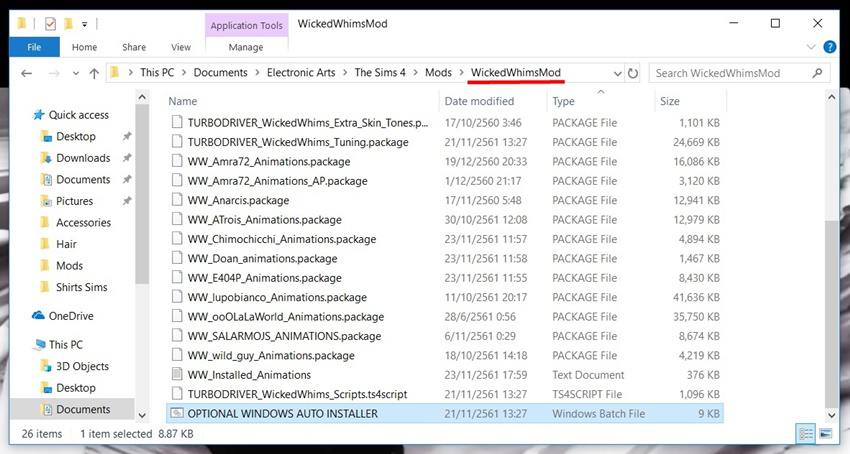Open the Accessories folder in the sidebar
850x454 pixels.
[83, 223]
